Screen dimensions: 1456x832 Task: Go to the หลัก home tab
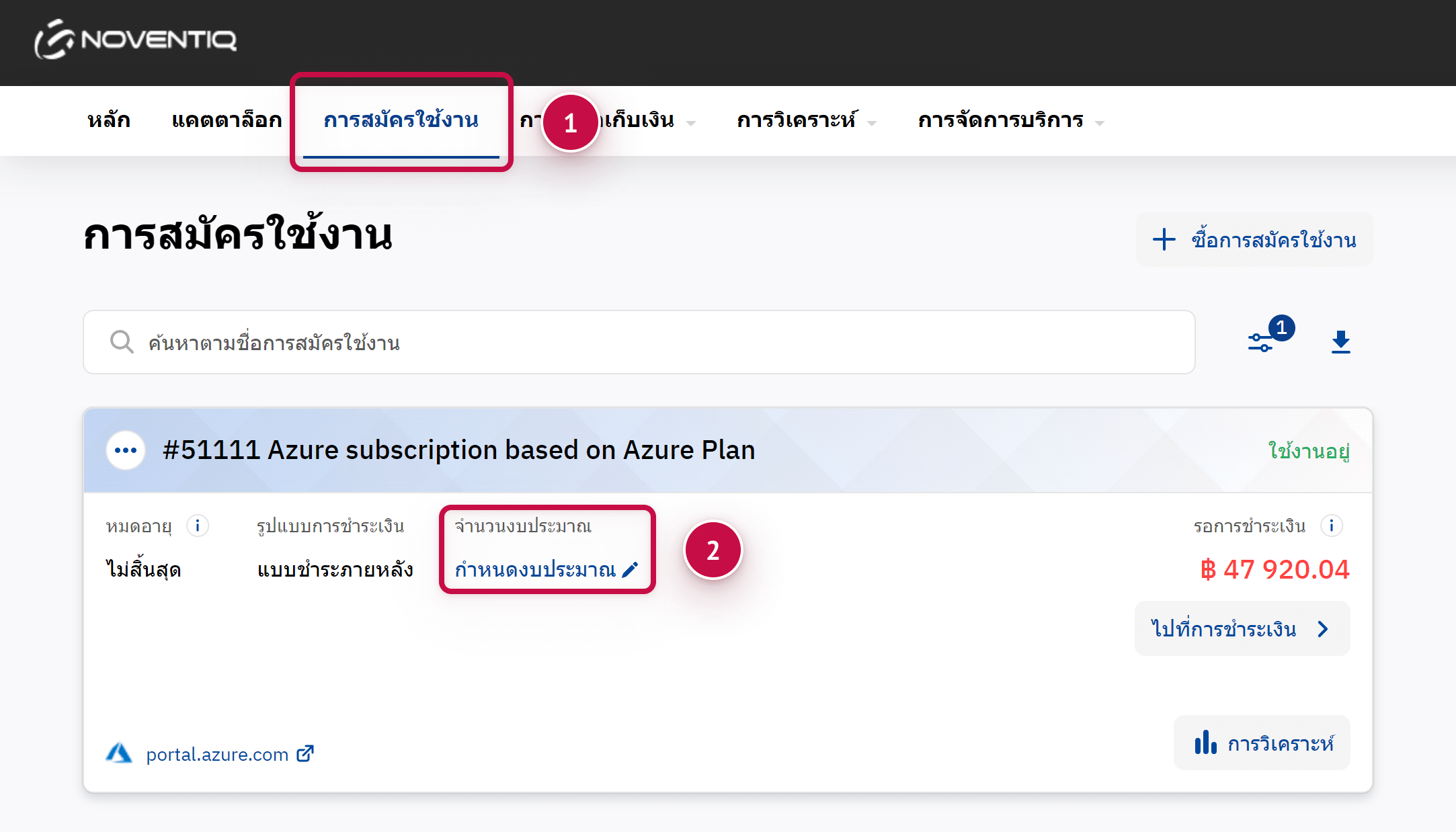(x=109, y=120)
